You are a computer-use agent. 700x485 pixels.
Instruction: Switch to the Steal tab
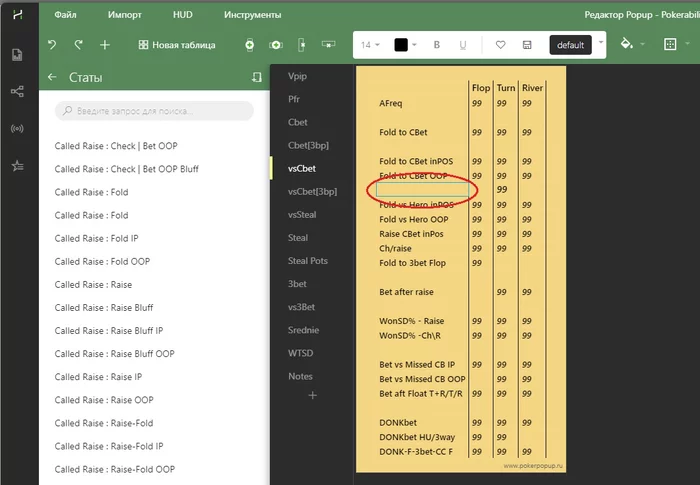(298, 238)
